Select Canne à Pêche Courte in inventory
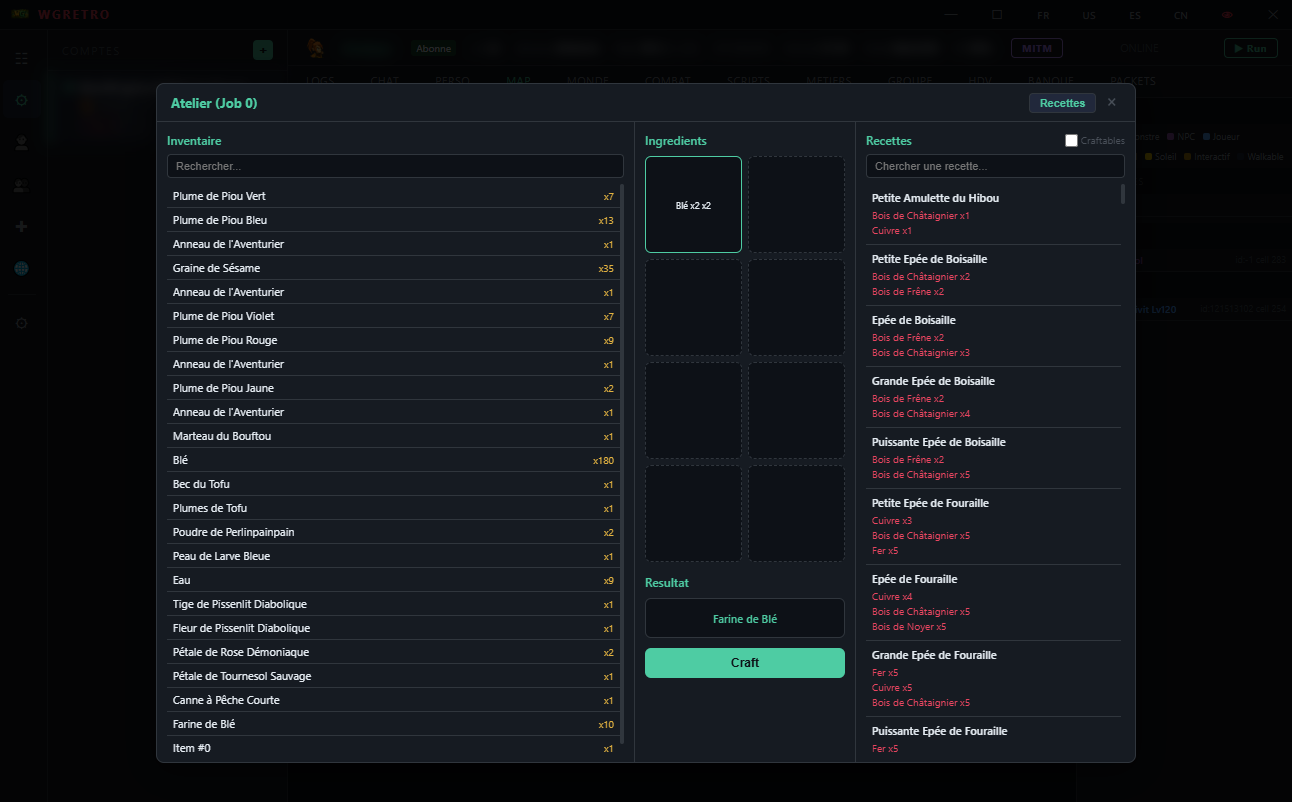 pos(394,700)
